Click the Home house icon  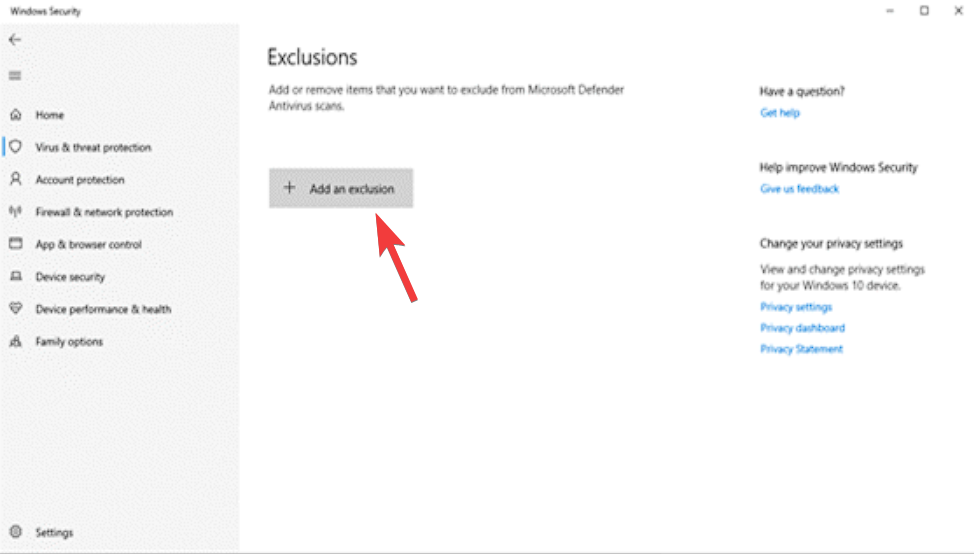(x=15, y=115)
